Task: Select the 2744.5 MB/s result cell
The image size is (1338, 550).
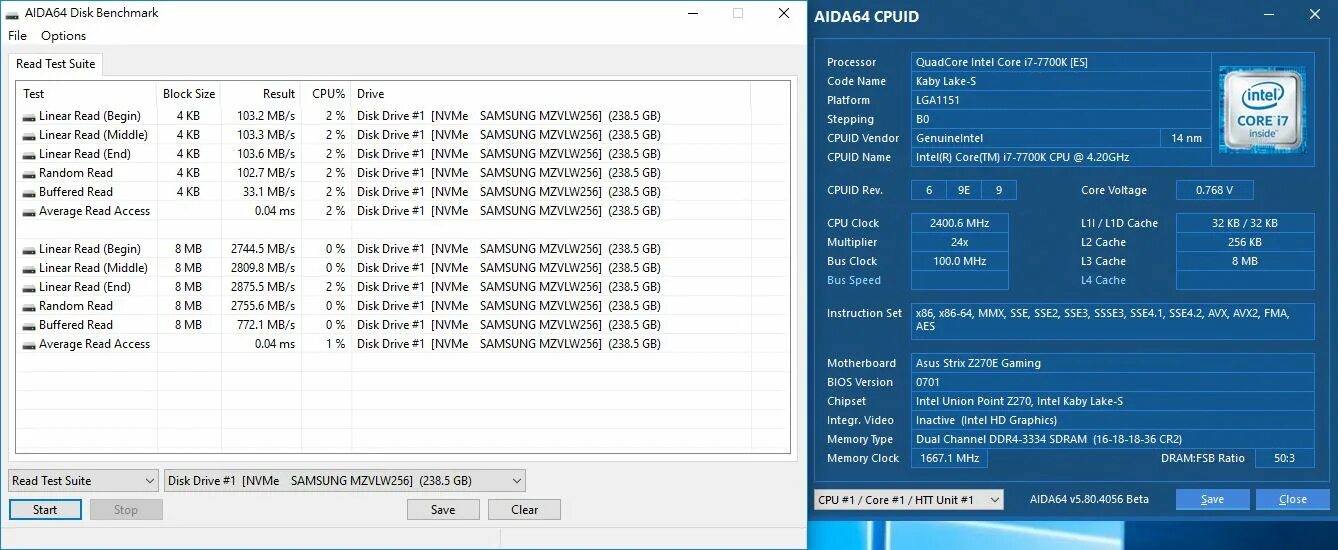Action: [263, 249]
